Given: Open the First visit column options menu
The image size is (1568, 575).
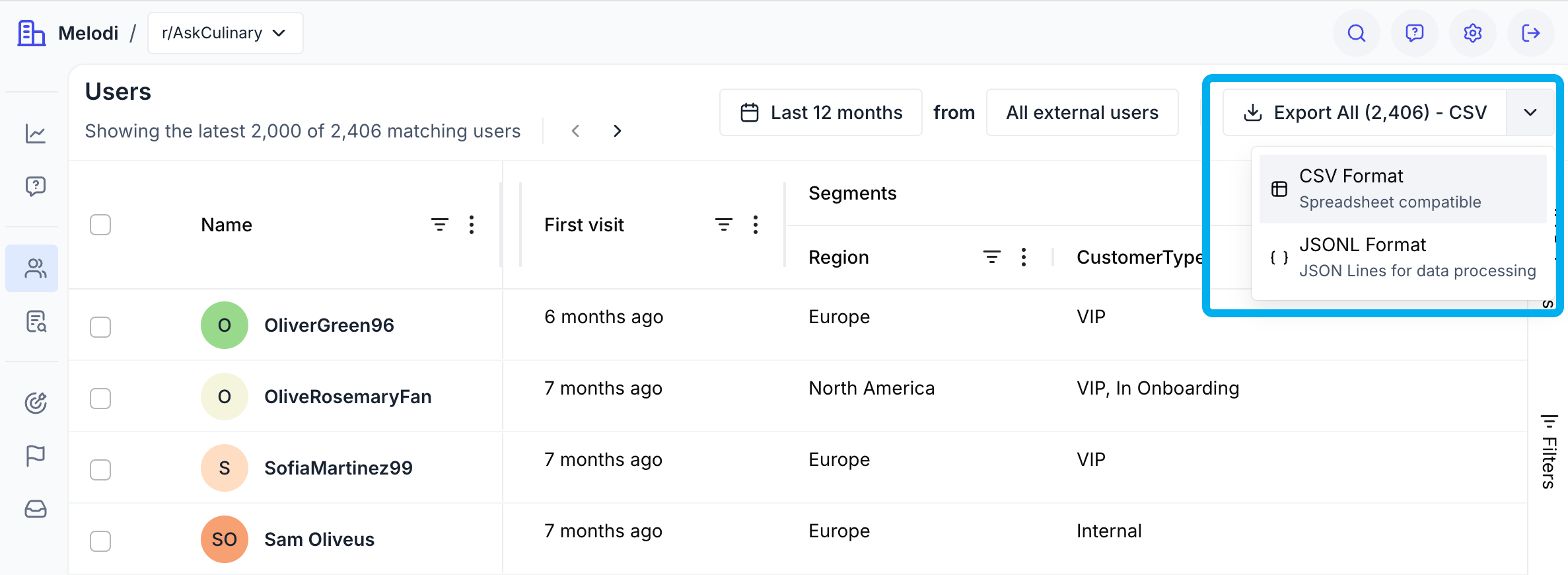Looking at the screenshot, I should pos(756,225).
